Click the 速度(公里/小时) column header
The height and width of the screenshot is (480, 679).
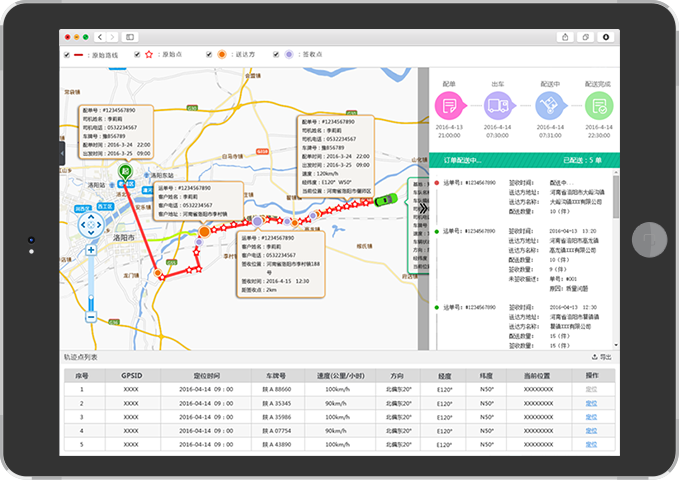(x=340, y=376)
